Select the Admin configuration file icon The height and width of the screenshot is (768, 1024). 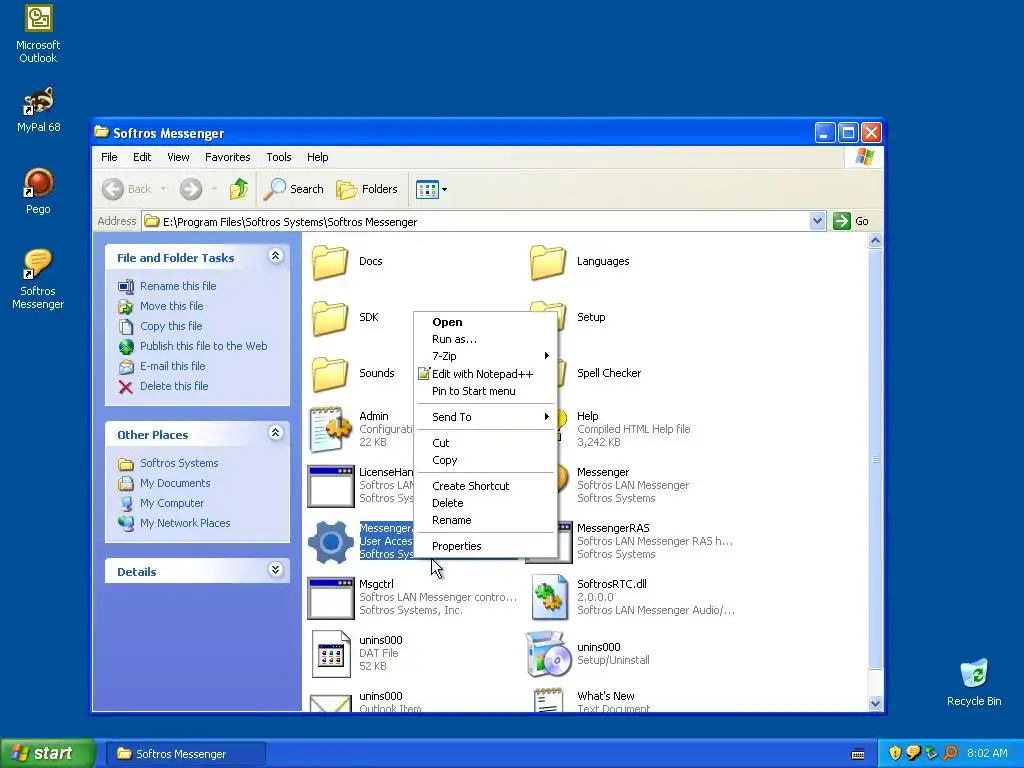tap(330, 429)
